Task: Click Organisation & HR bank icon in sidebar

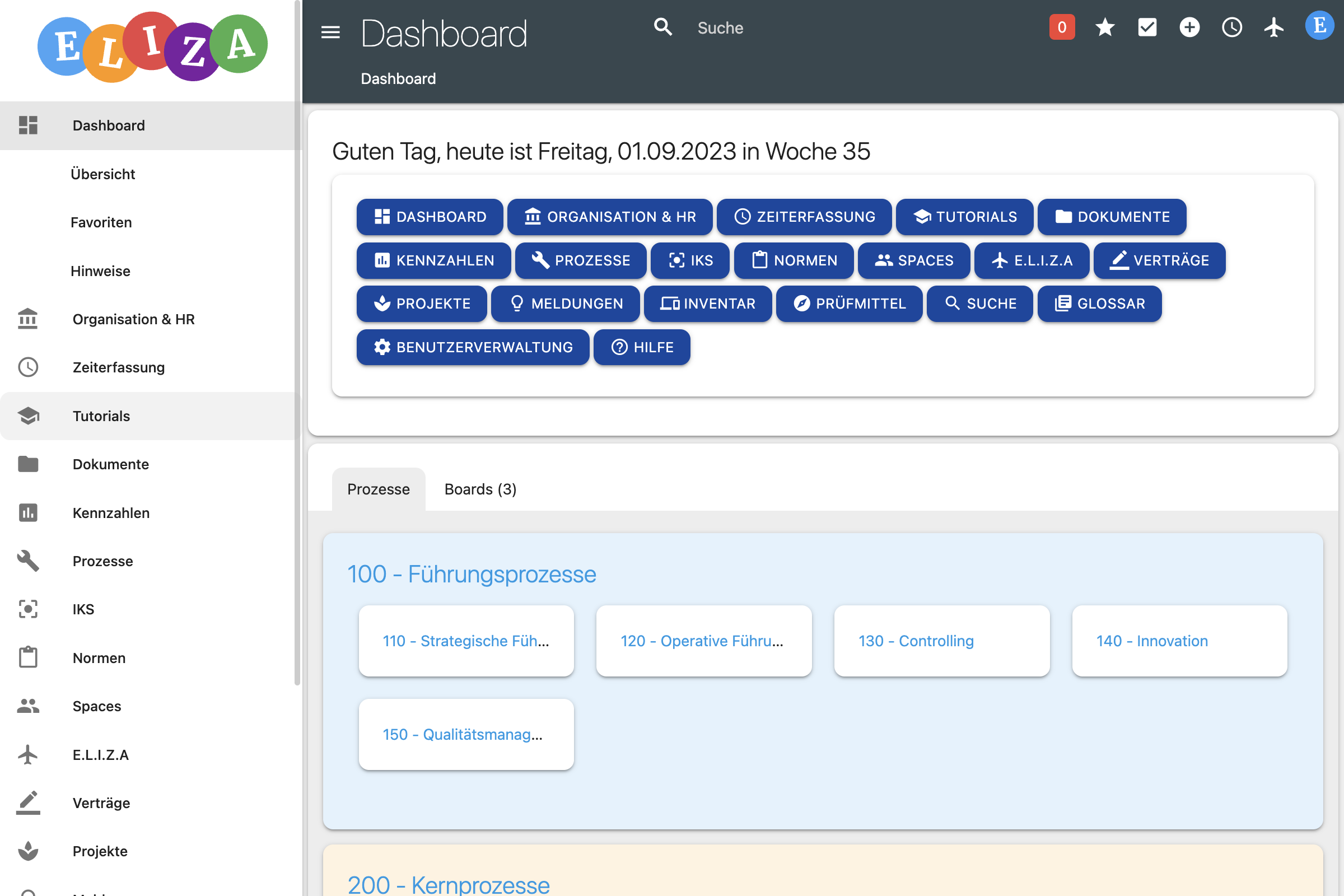Action: point(28,319)
